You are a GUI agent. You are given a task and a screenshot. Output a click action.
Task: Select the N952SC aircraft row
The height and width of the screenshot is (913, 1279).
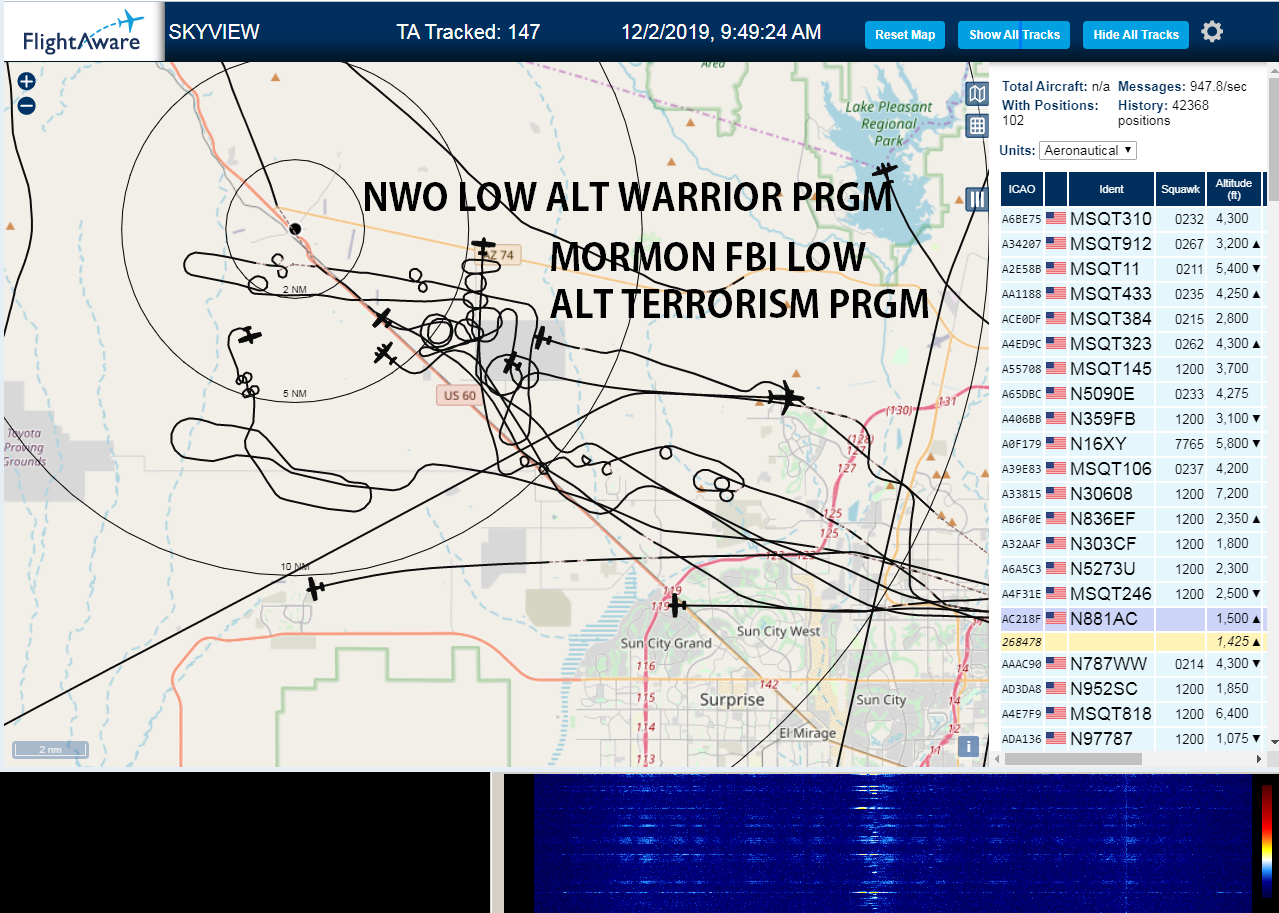pyautogui.click(x=1134, y=688)
